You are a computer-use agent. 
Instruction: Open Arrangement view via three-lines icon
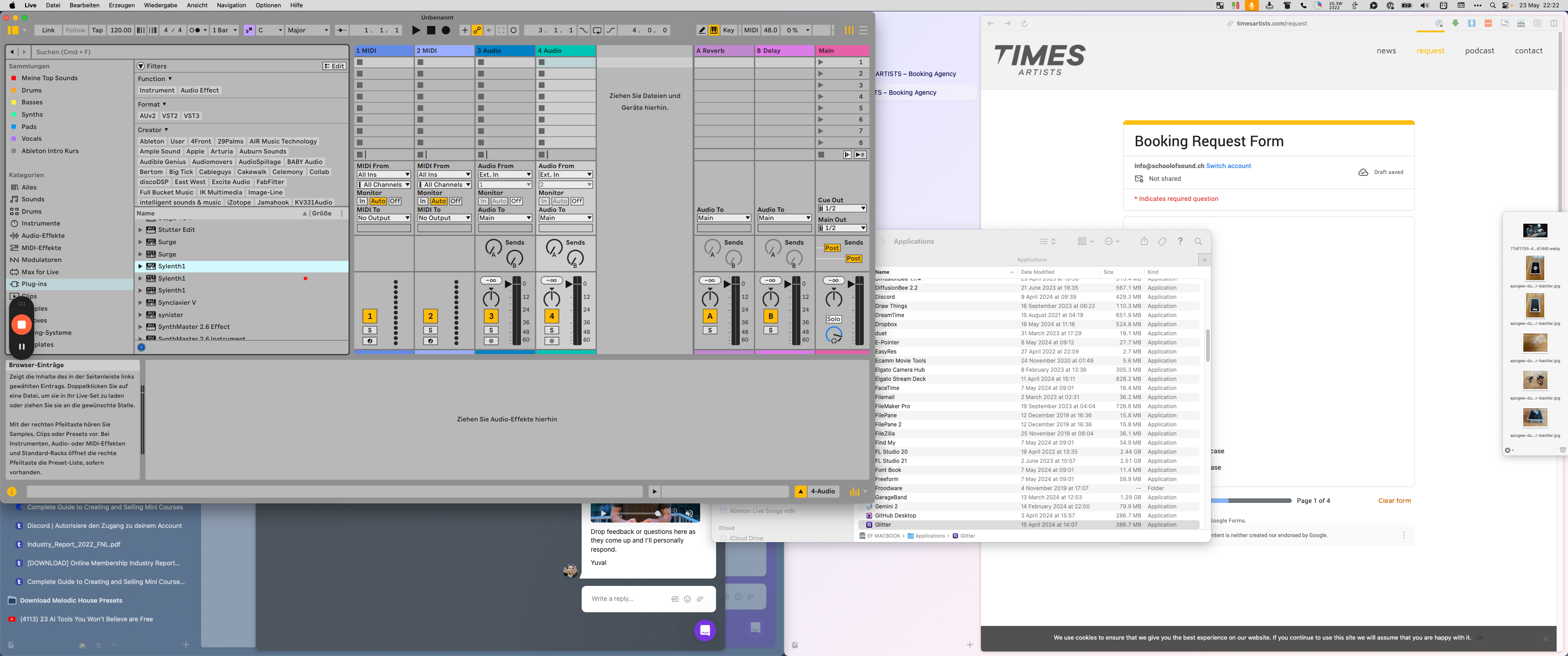pyautogui.click(x=863, y=31)
